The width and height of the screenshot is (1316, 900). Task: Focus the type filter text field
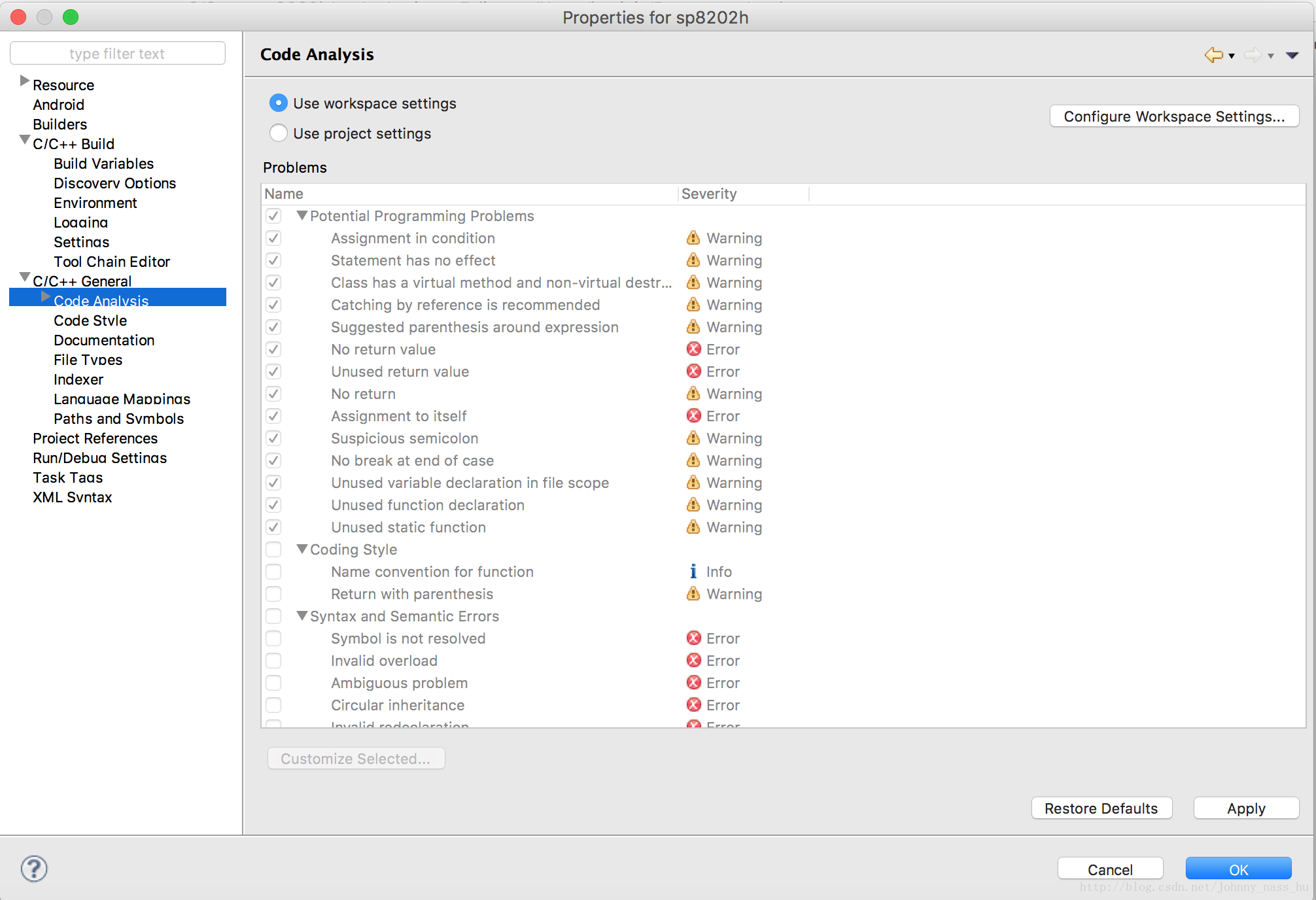pos(118,54)
